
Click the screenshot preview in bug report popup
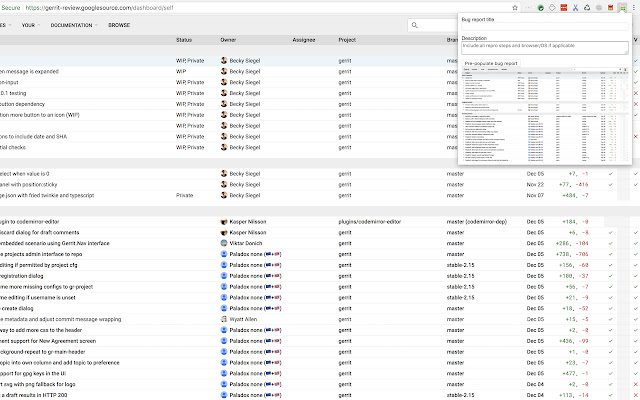click(x=545, y=115)
